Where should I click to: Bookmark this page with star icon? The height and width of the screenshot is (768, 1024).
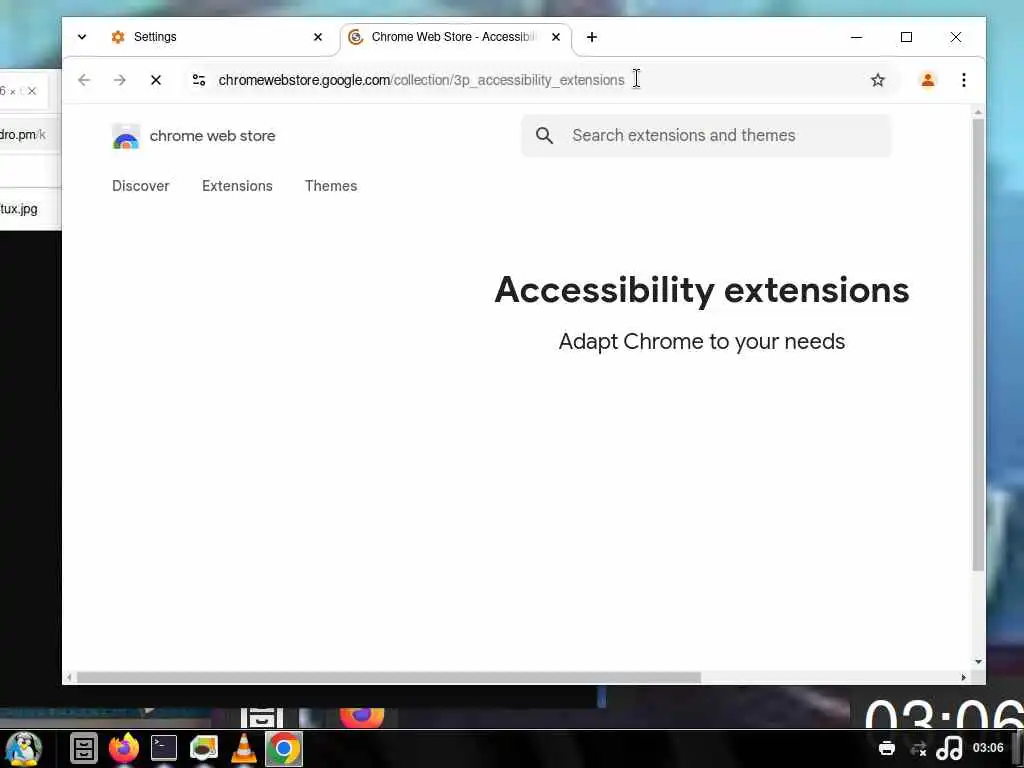878,80
